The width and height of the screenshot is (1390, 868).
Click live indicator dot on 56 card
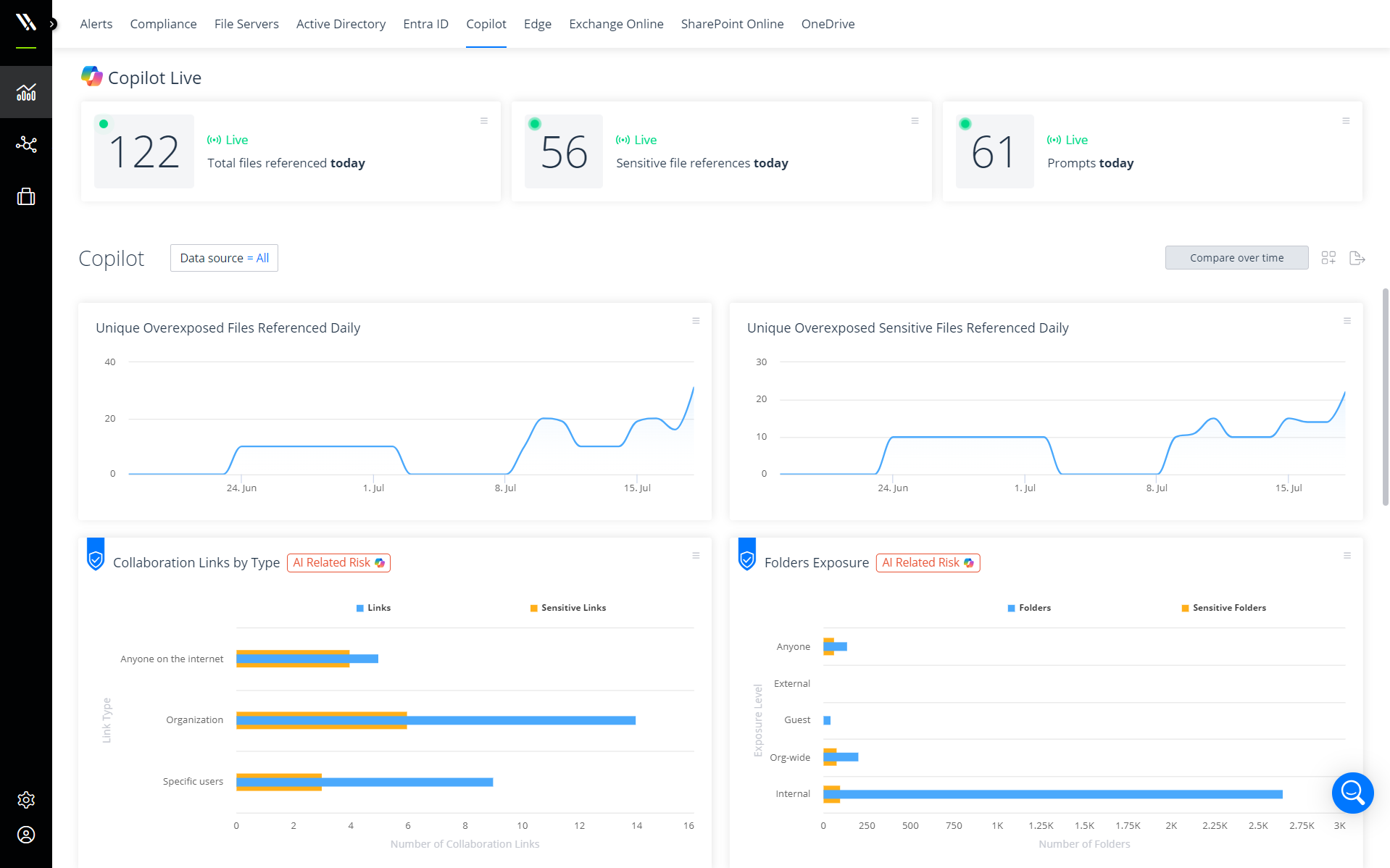535,124
